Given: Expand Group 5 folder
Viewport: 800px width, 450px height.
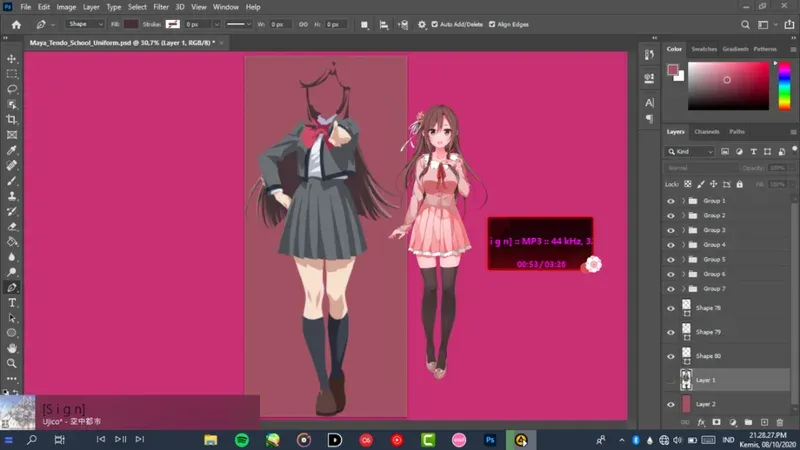Looking at the screenshot, I should click(683, 260).
